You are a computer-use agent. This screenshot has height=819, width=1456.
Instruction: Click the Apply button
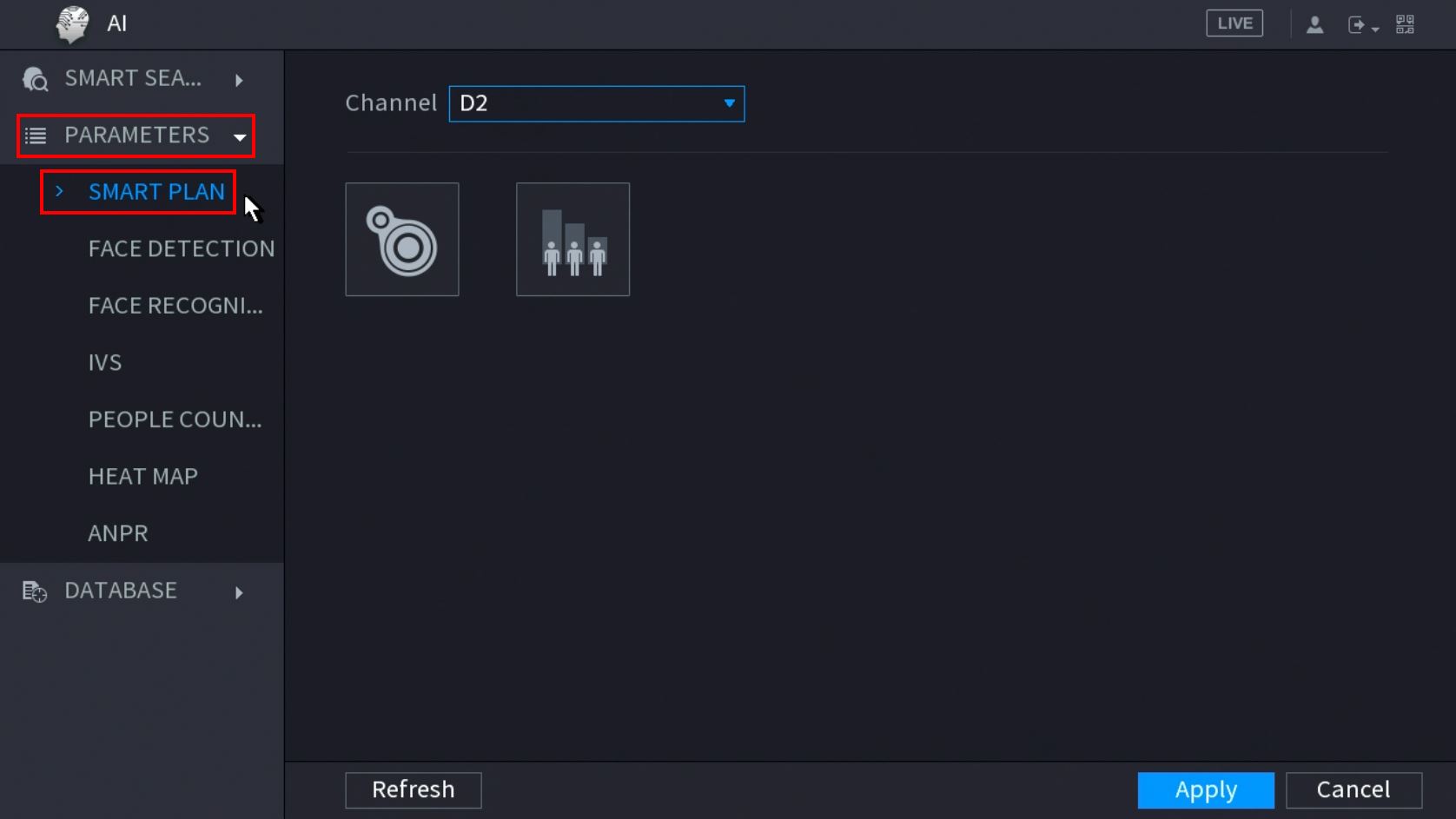tap(1206, 789)
